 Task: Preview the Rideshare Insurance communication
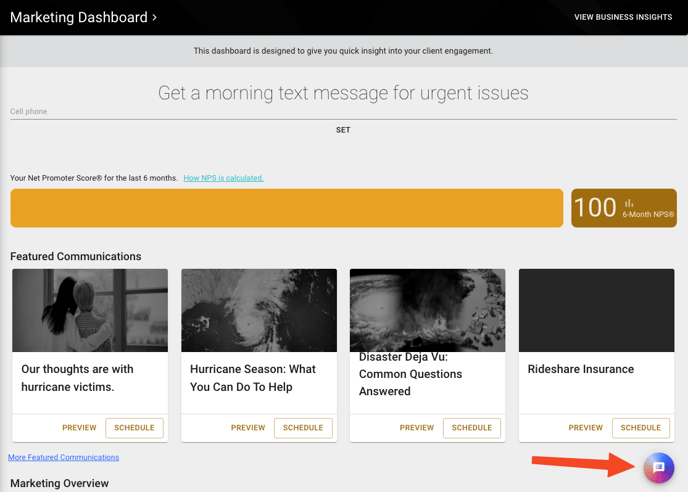coord(586,427)
